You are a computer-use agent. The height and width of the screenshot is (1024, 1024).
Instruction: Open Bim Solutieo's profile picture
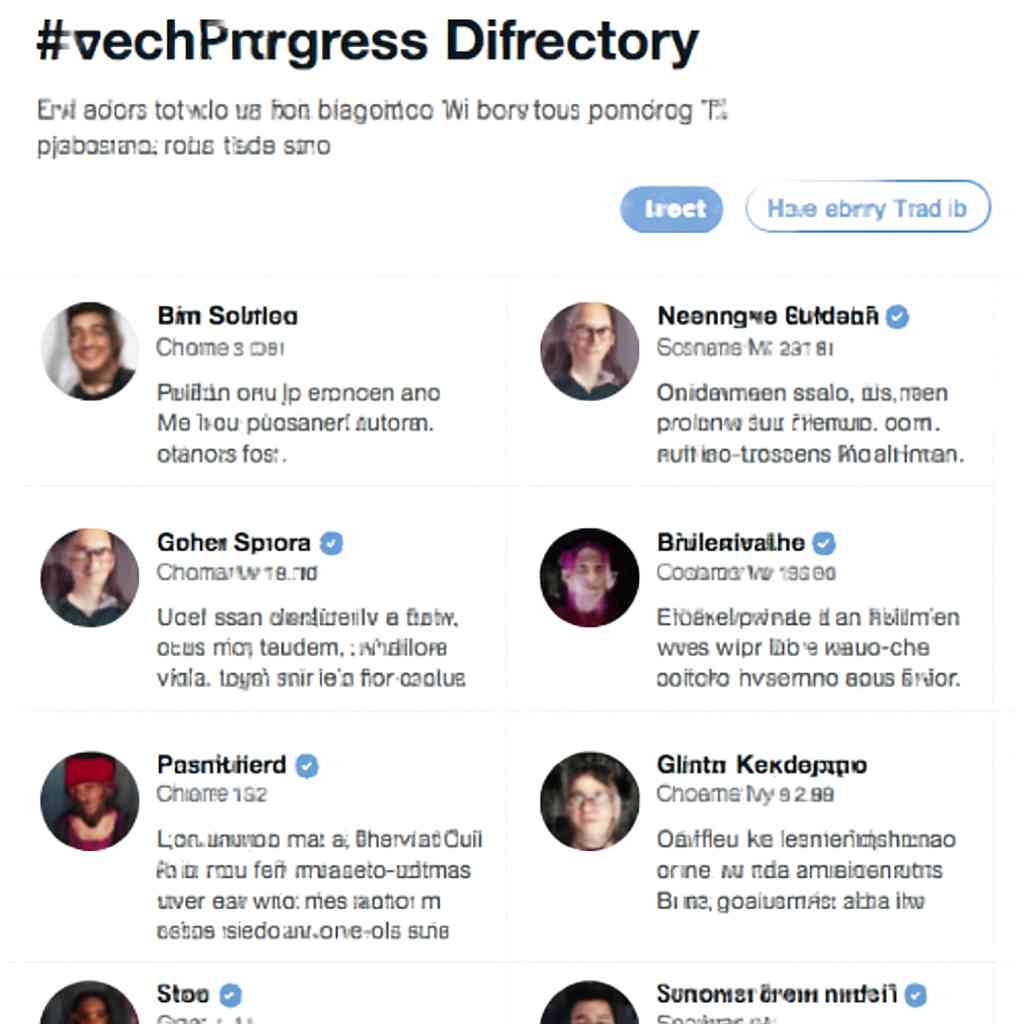89,351
